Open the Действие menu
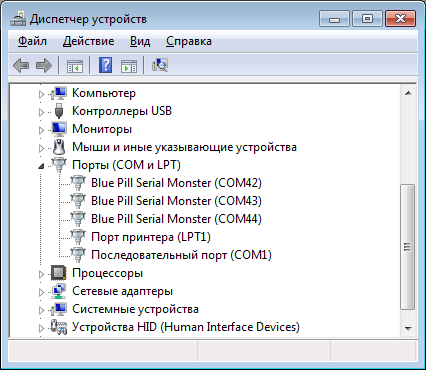426x370 pixels. tap(88, 41)
